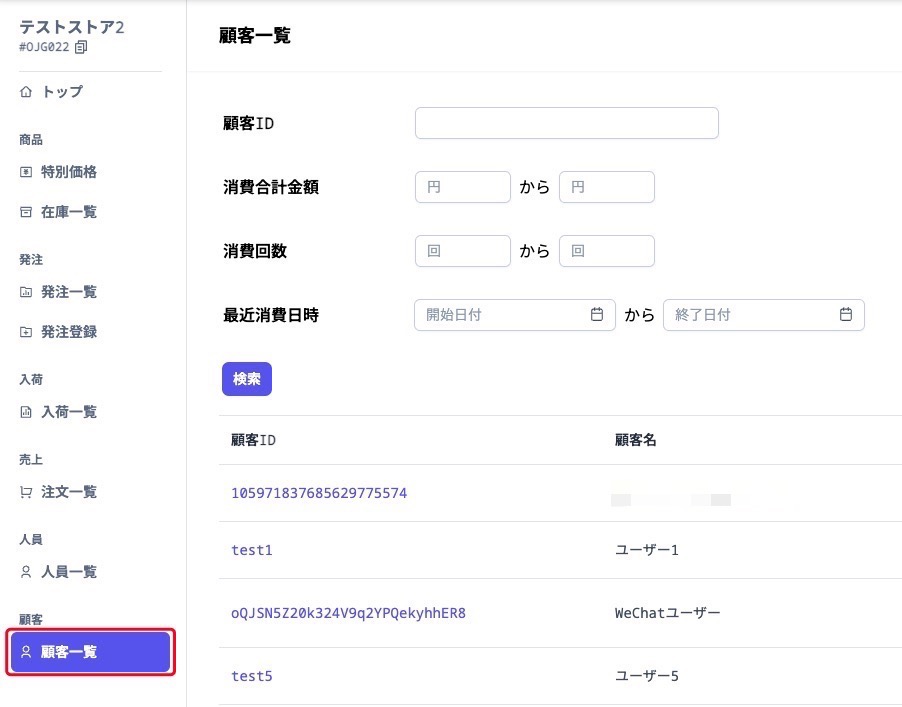Viewport: 902px width, 707px height.
Task: Click inside the 顧客ID search field
Action: (566, 122)
